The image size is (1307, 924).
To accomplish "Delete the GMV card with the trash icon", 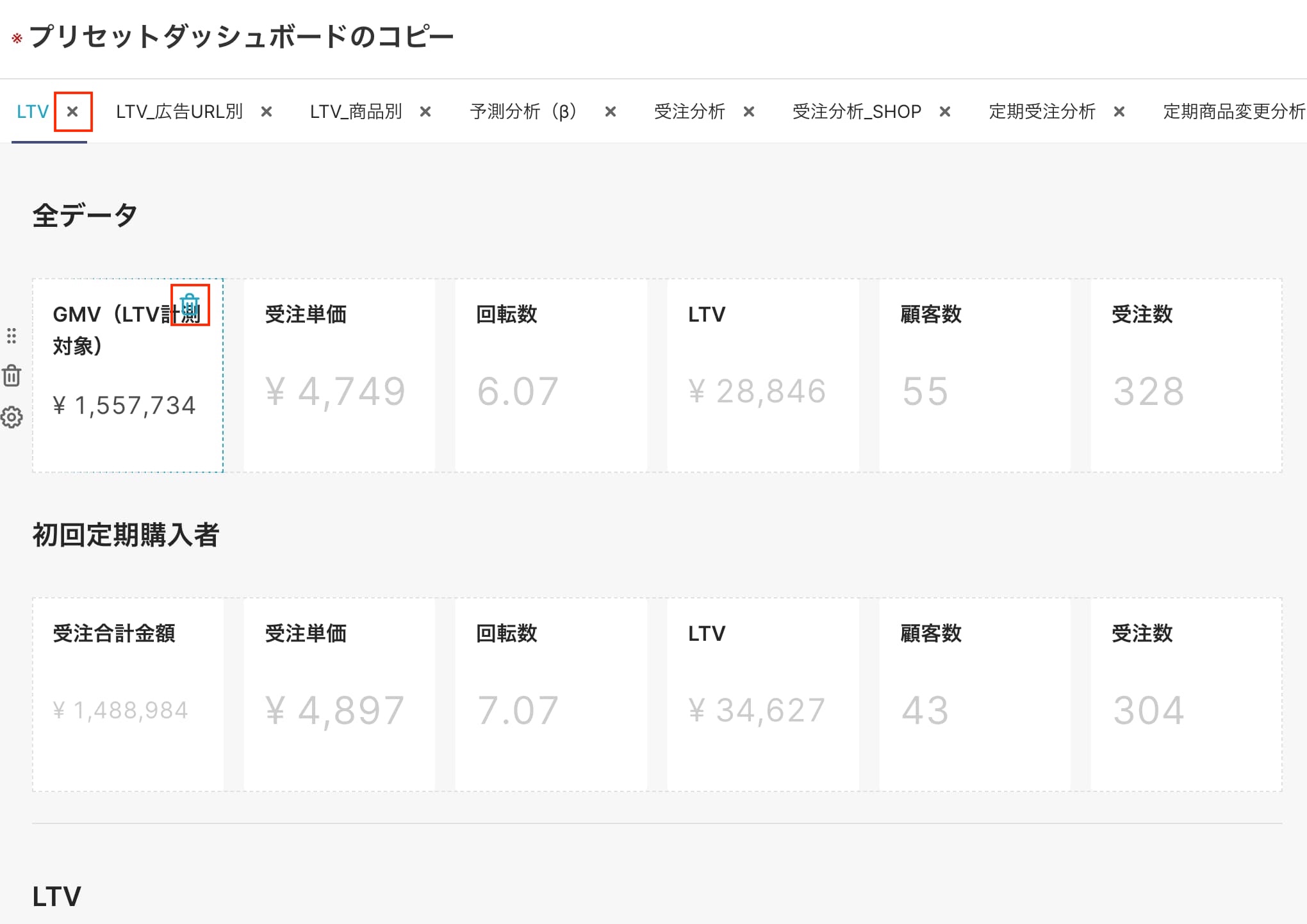I will (190, 306).
